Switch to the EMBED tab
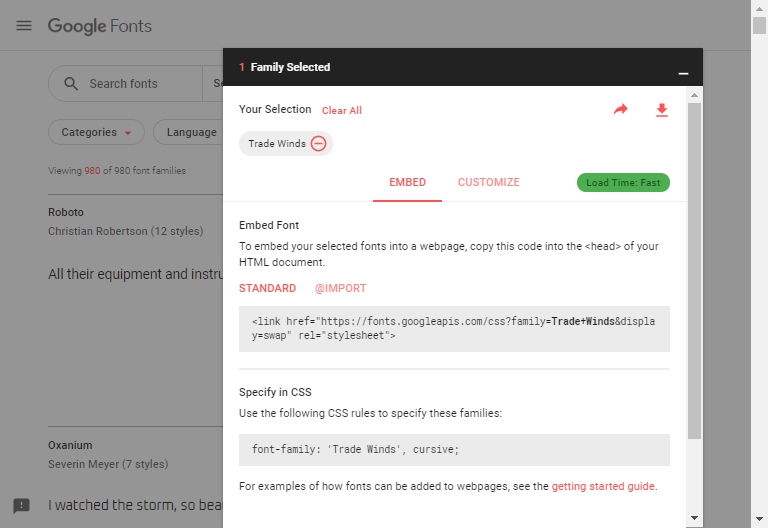The image size is (768, 528). [x=408, y=182]
